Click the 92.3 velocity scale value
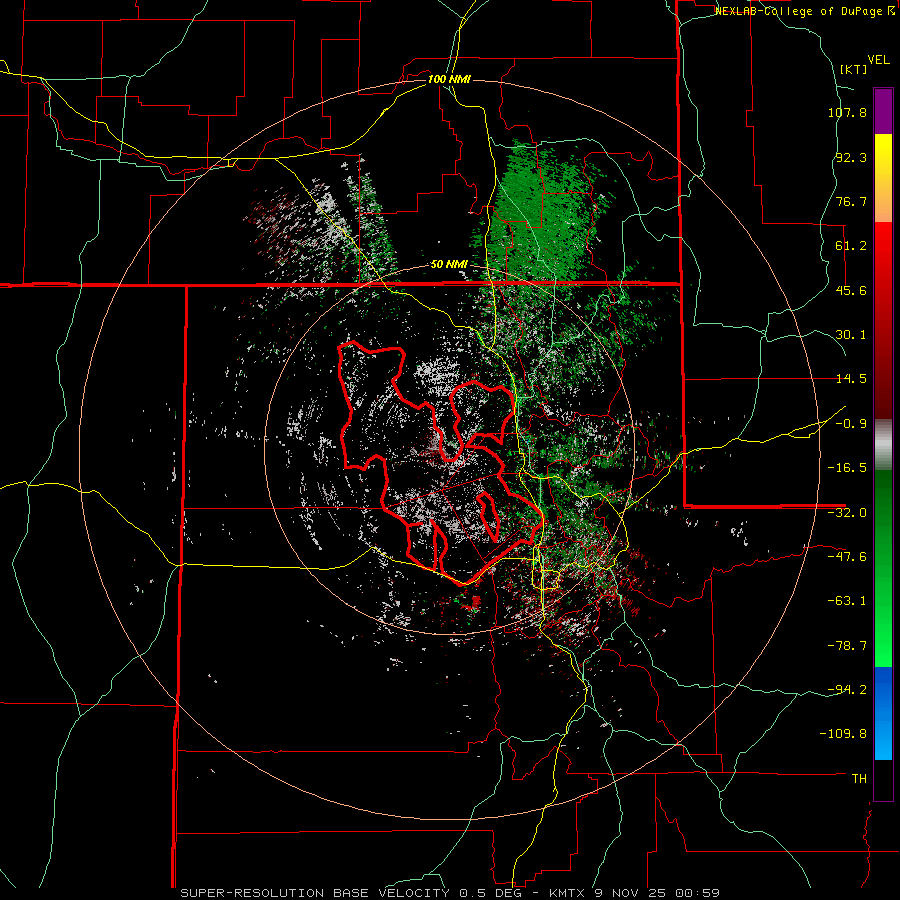The image size is (900, 900). tap(851, 157)
